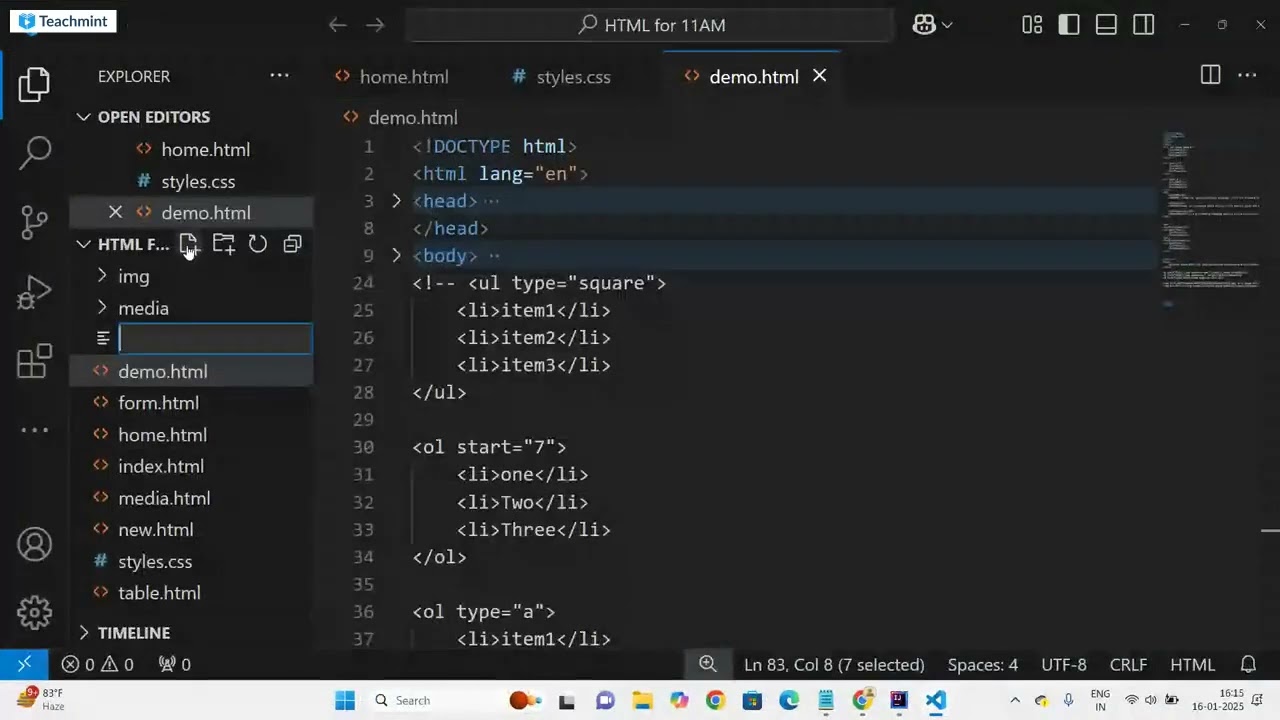Image resolution: width=1280 pixels, height=720 pixels.
Task: Toggle the bottom Panel
Action: [1106, 25]
